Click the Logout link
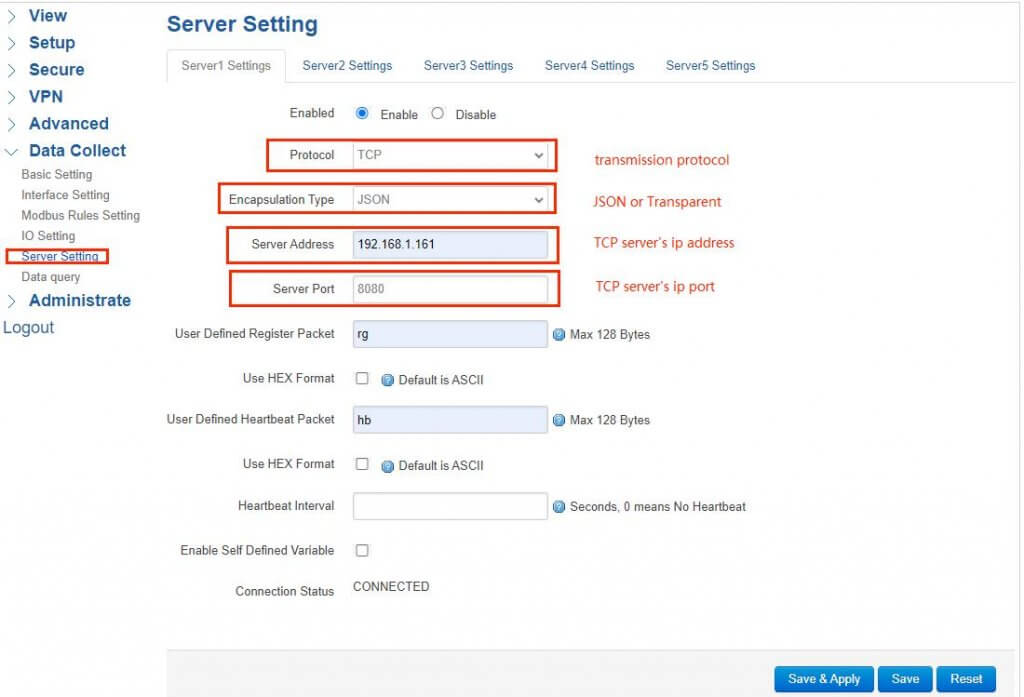Image resolution: width=1024 pixels, height=697 pixels. tap(29, 327)
